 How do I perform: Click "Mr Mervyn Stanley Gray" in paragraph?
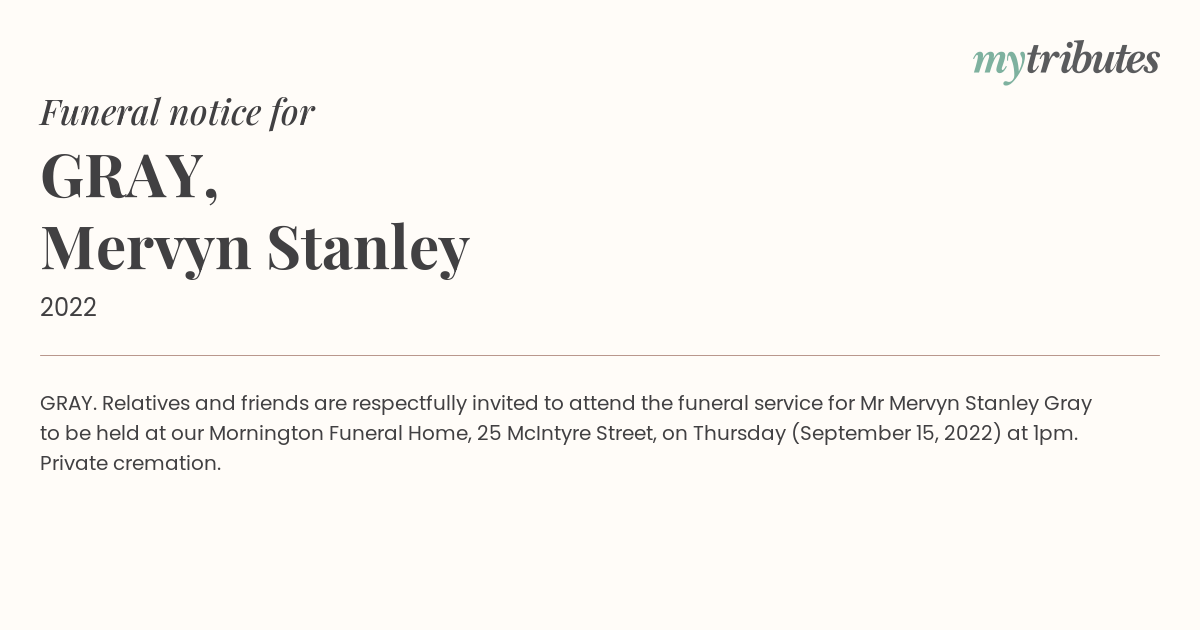click(x=976, y=405)
